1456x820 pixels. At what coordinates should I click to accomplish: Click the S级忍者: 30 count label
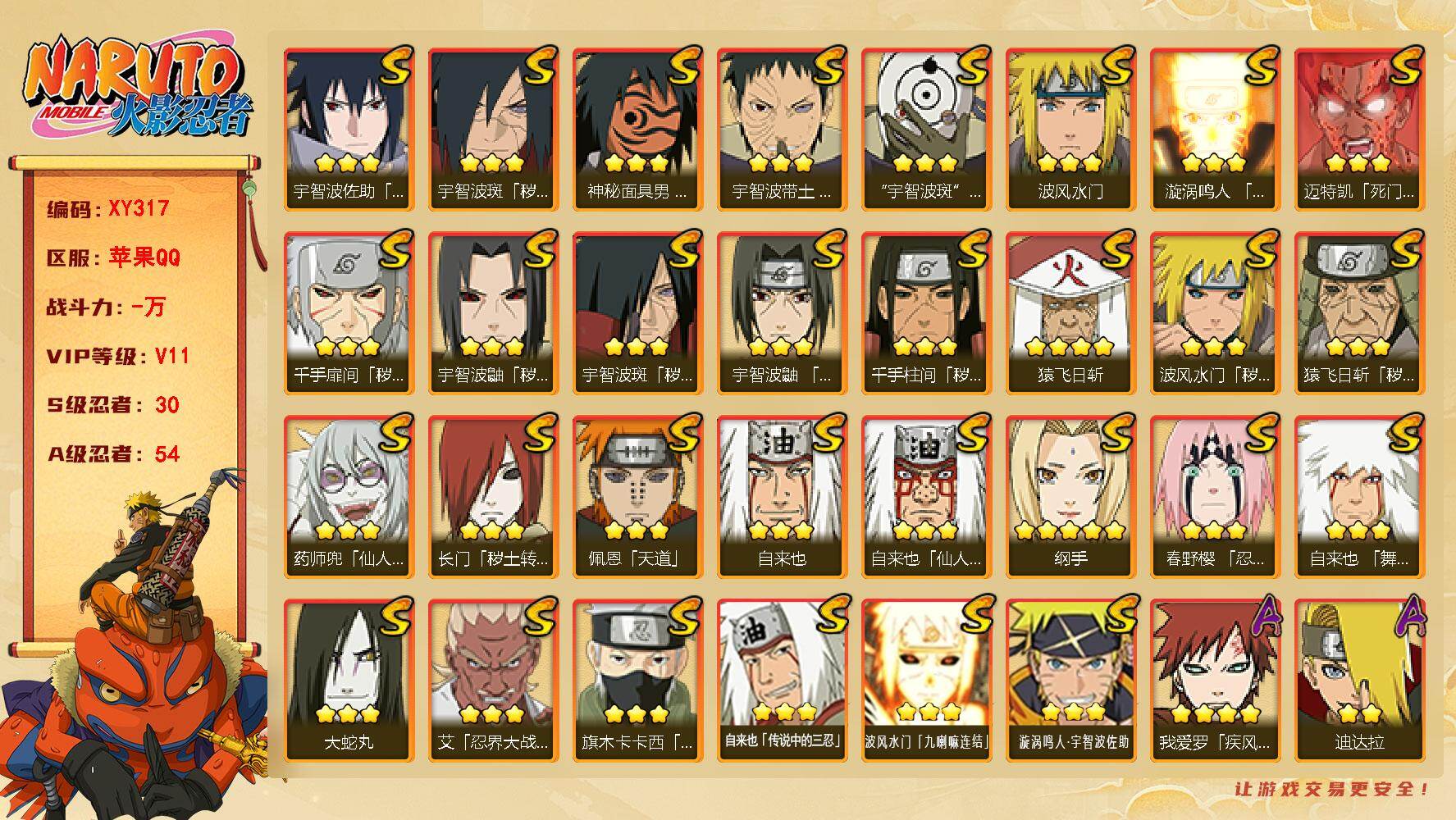click(113, 405)
